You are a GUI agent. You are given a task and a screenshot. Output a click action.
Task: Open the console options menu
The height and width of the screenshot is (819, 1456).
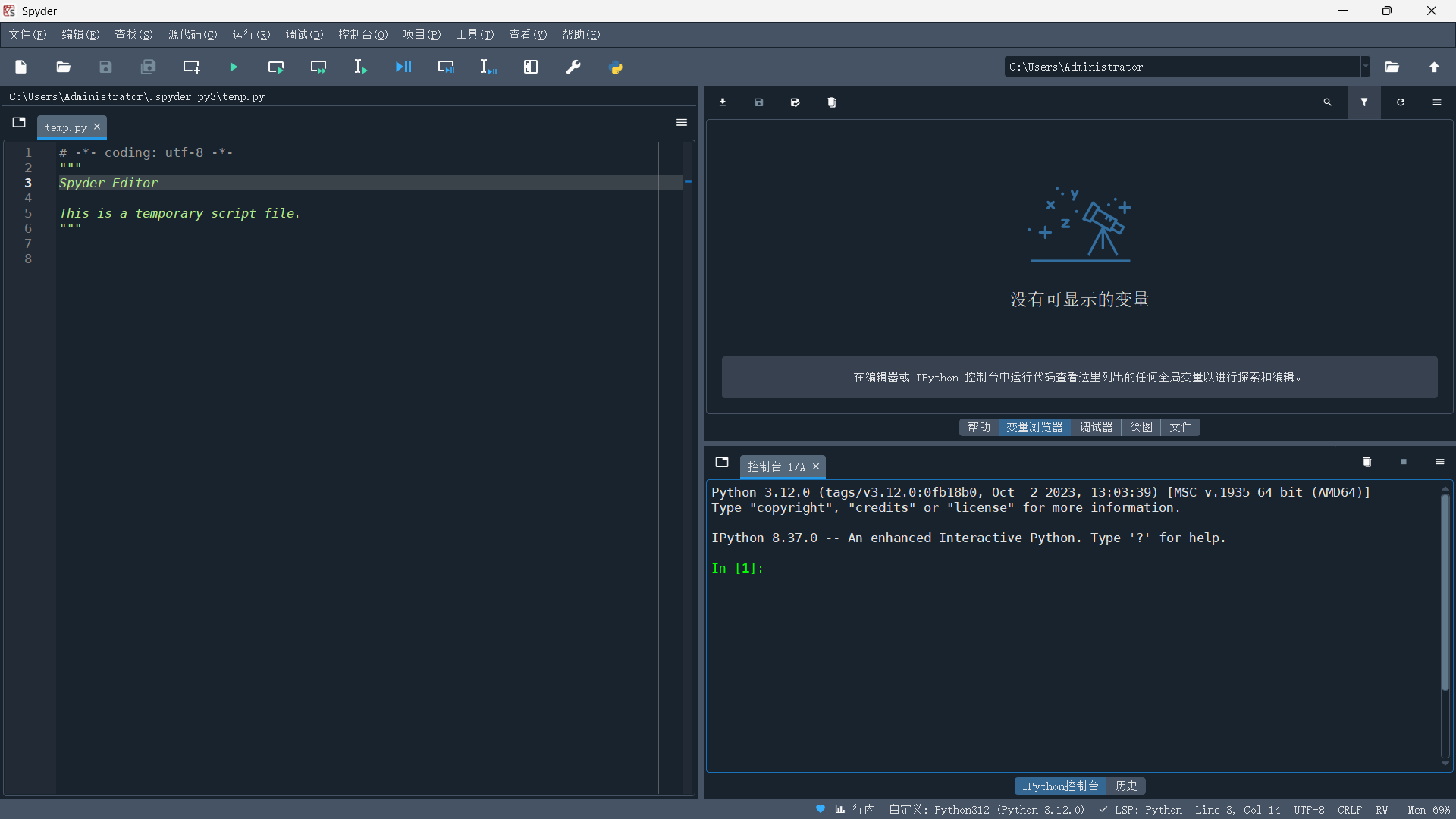[1439, 462]
